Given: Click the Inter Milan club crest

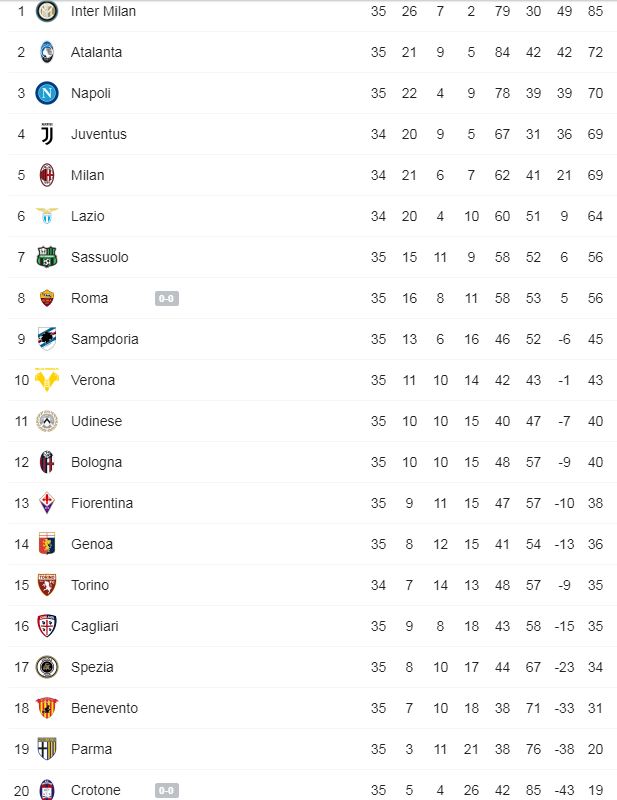Looking at the screenshot, I should pyautogui.click(x=47, y=11).
